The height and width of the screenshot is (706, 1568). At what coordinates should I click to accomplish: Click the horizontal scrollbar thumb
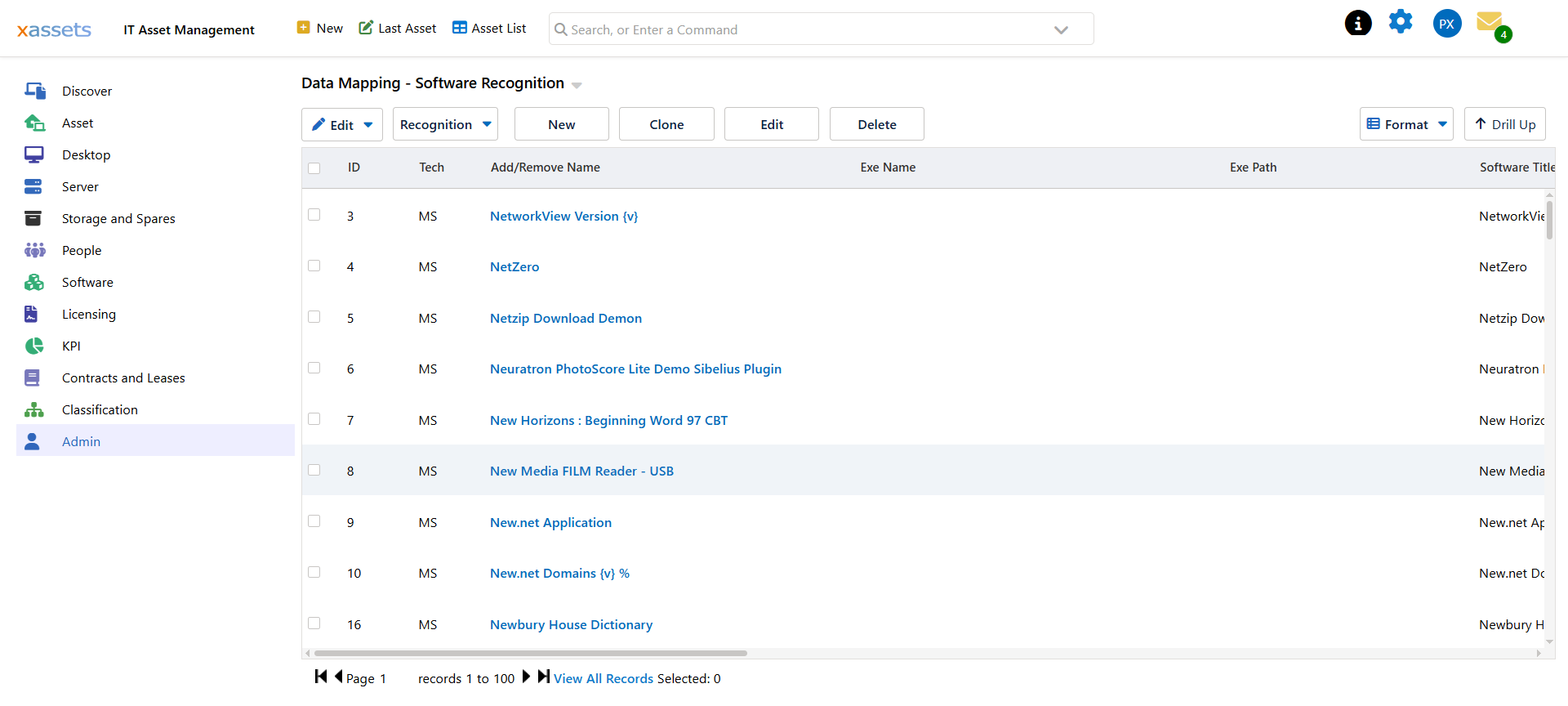(x=531, y=653)
